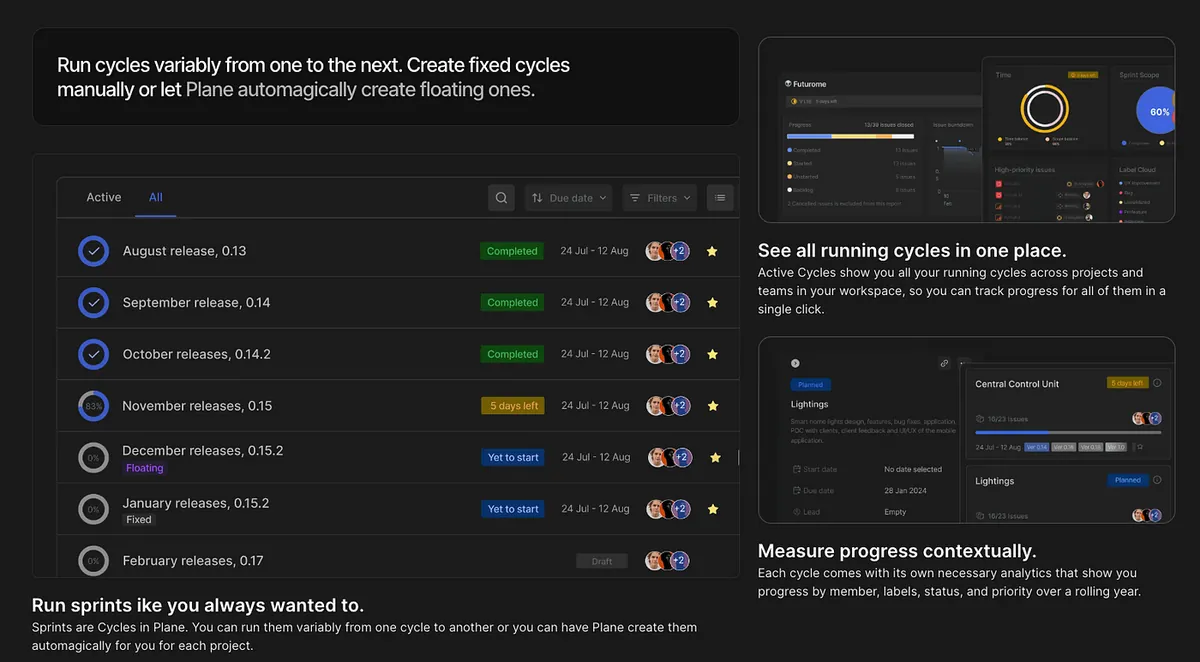The image size is (1200, 662).
Task: Click assignee avatars on September release
Action: [667, 302]
